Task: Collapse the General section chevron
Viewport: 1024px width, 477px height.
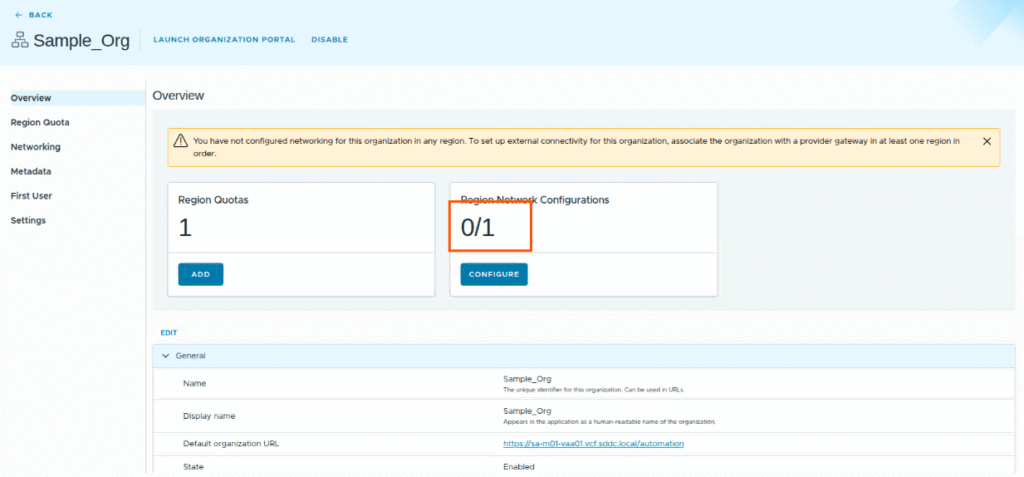Action: (165, 355)
